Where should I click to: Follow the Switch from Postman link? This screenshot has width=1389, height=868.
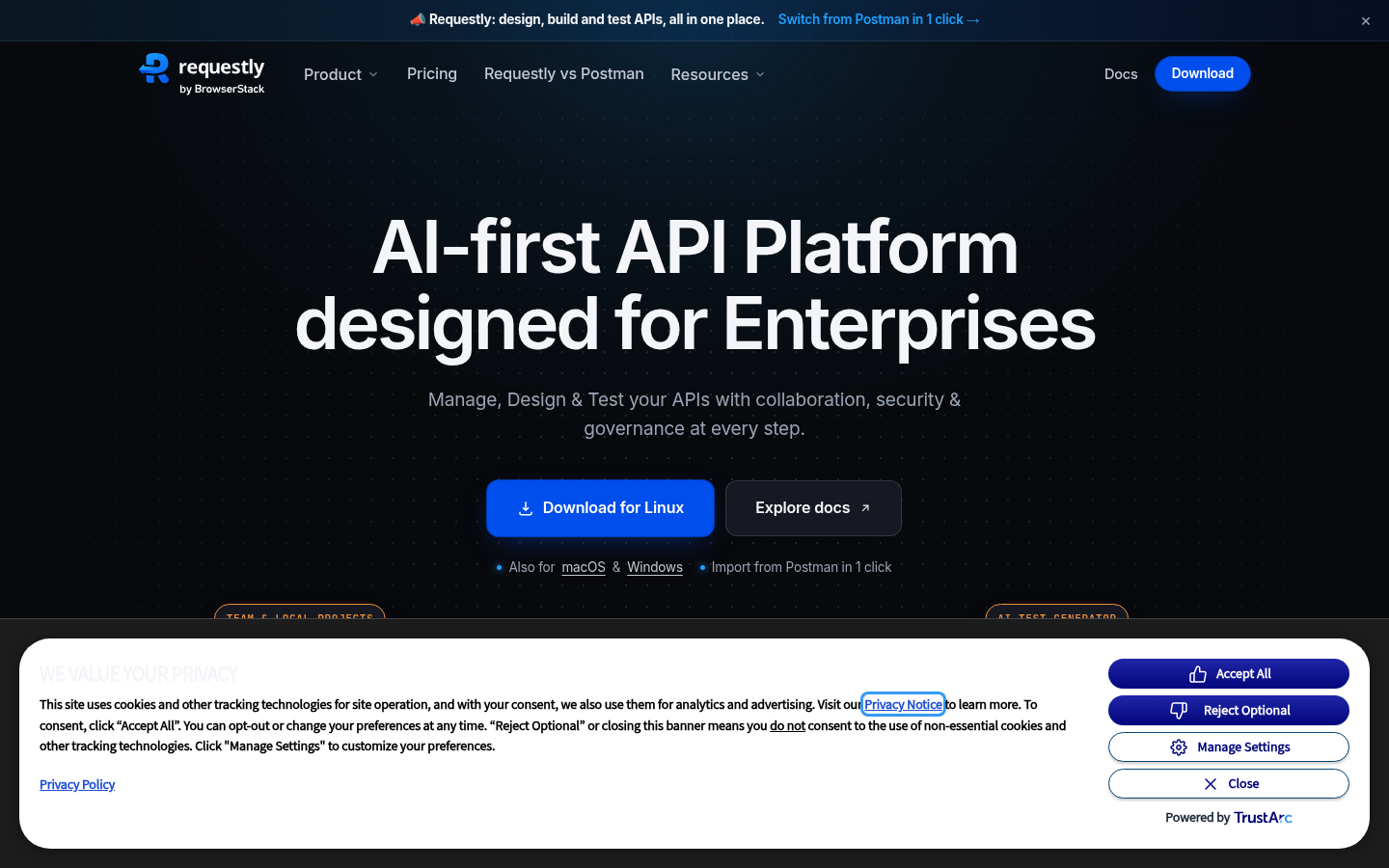pyautogui.click(x=879, y=19)
